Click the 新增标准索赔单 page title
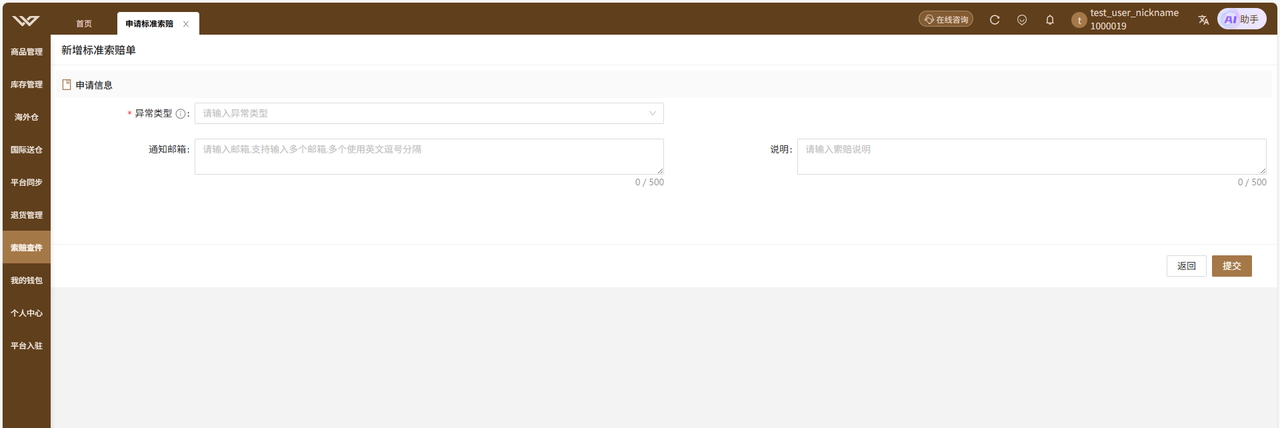This screenshot has width=1280, height=428. coord(98,50)
